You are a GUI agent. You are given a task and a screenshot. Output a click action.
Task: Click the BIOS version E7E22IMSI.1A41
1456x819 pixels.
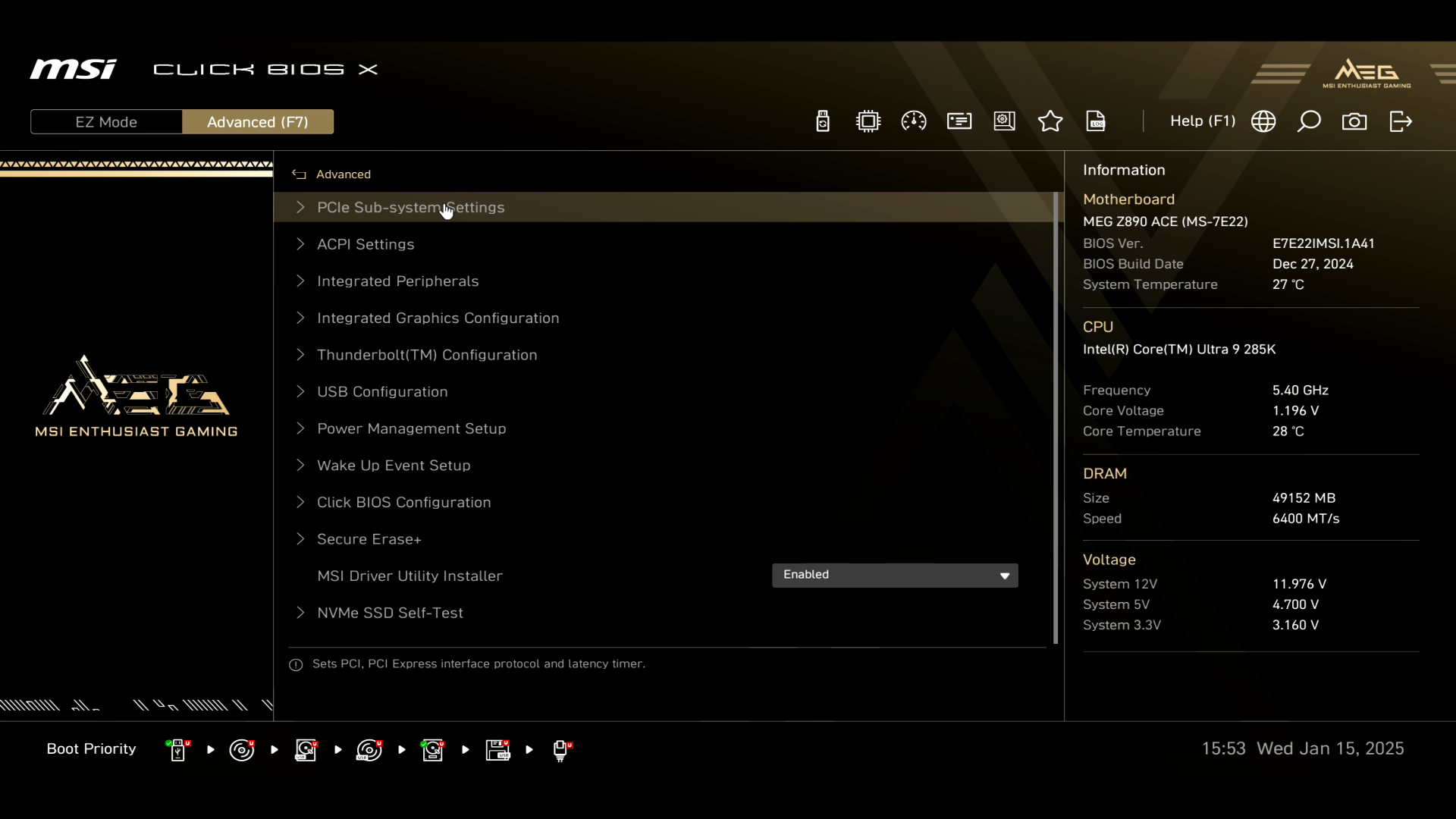click(x=1323, y=243)
